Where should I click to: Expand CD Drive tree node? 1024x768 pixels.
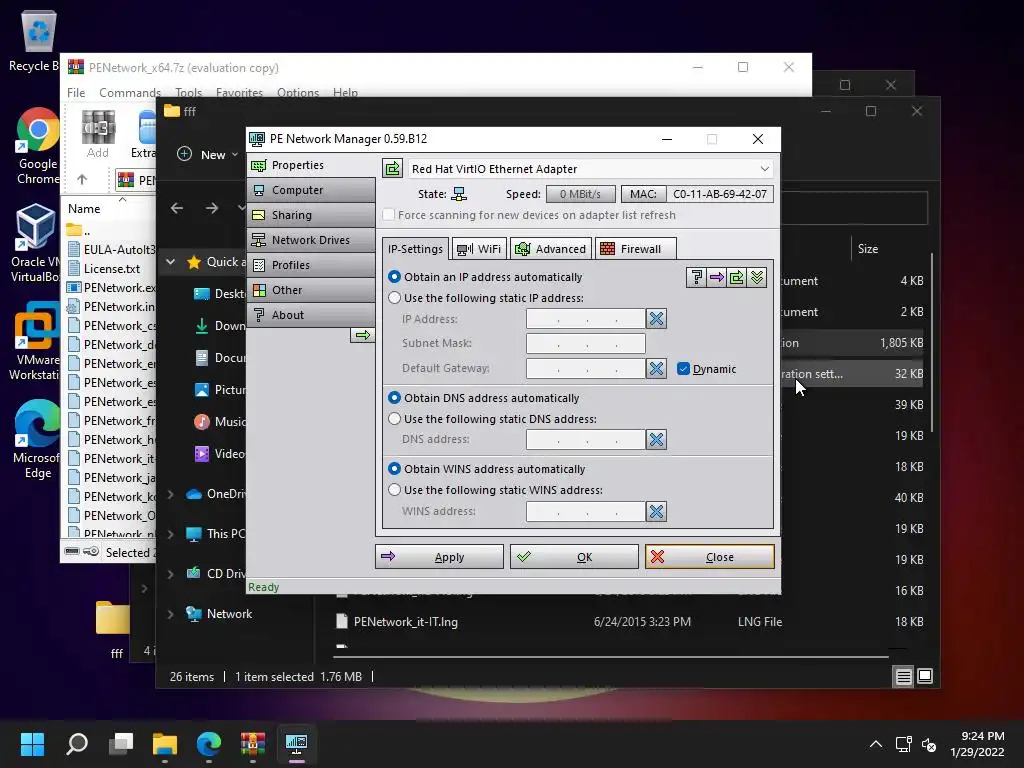coord(170,574)
